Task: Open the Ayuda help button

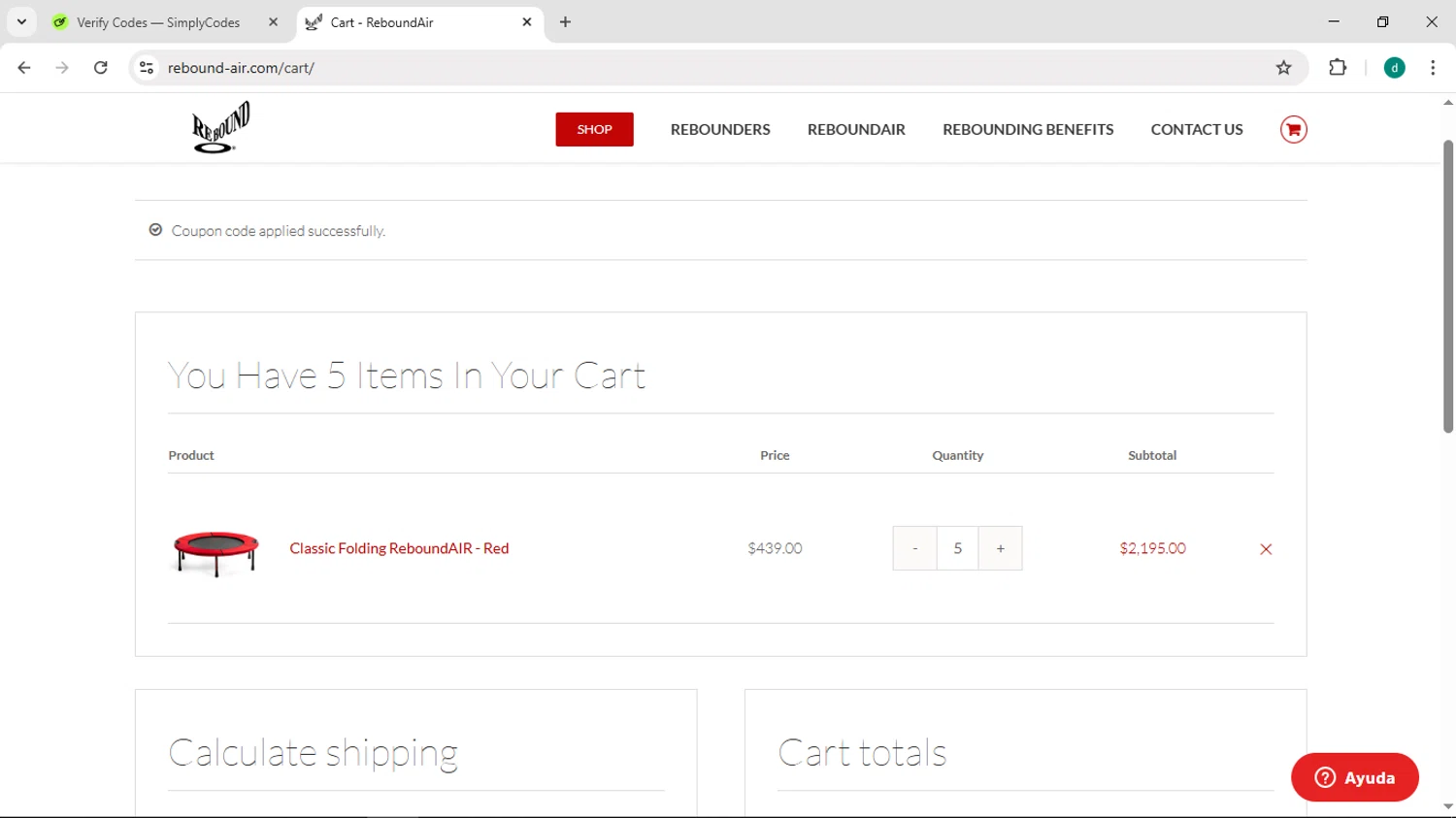Action: coord(1355,777)
